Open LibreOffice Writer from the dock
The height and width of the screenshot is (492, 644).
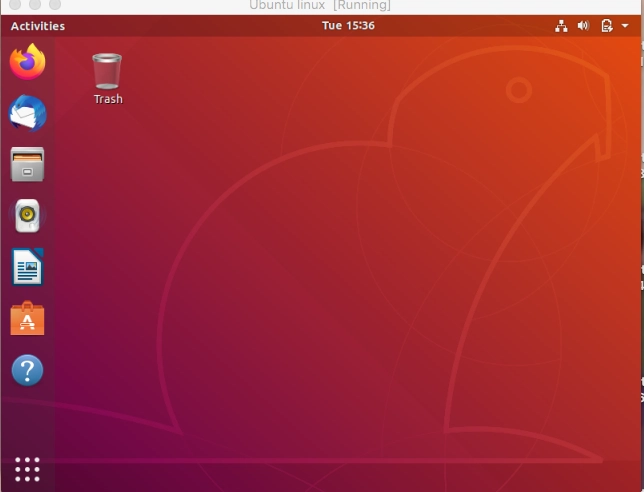(x=28, y=267)
